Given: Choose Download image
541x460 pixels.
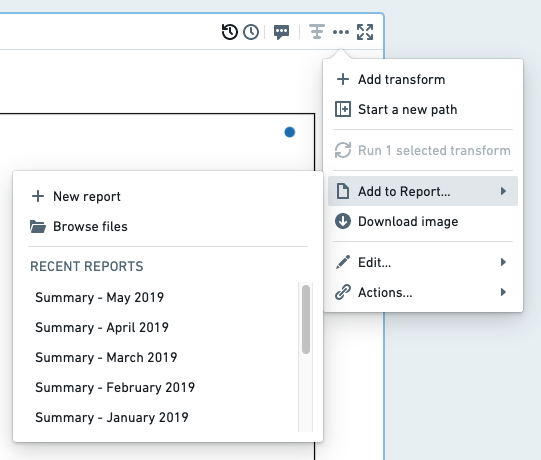Looking at the screenshot, I should pyautogui.click(x=423, y=222).
